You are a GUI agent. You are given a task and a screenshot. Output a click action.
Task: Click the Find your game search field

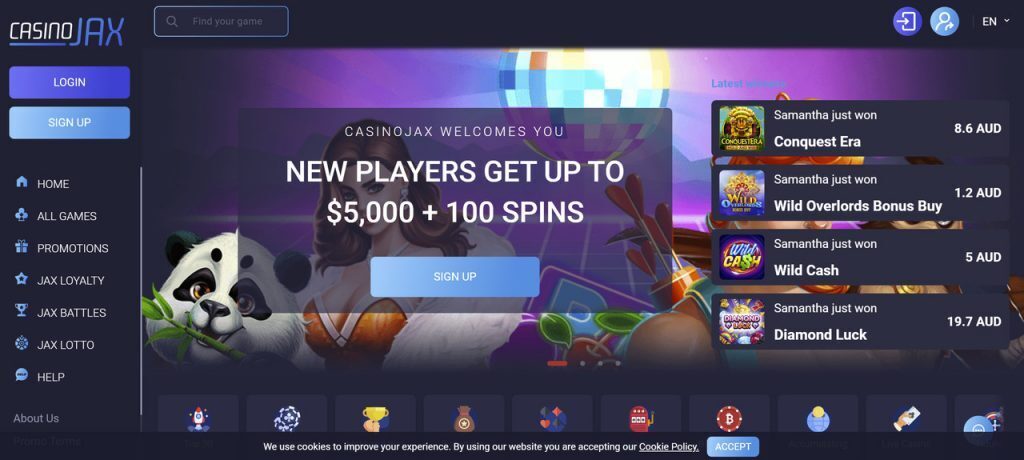221,22
